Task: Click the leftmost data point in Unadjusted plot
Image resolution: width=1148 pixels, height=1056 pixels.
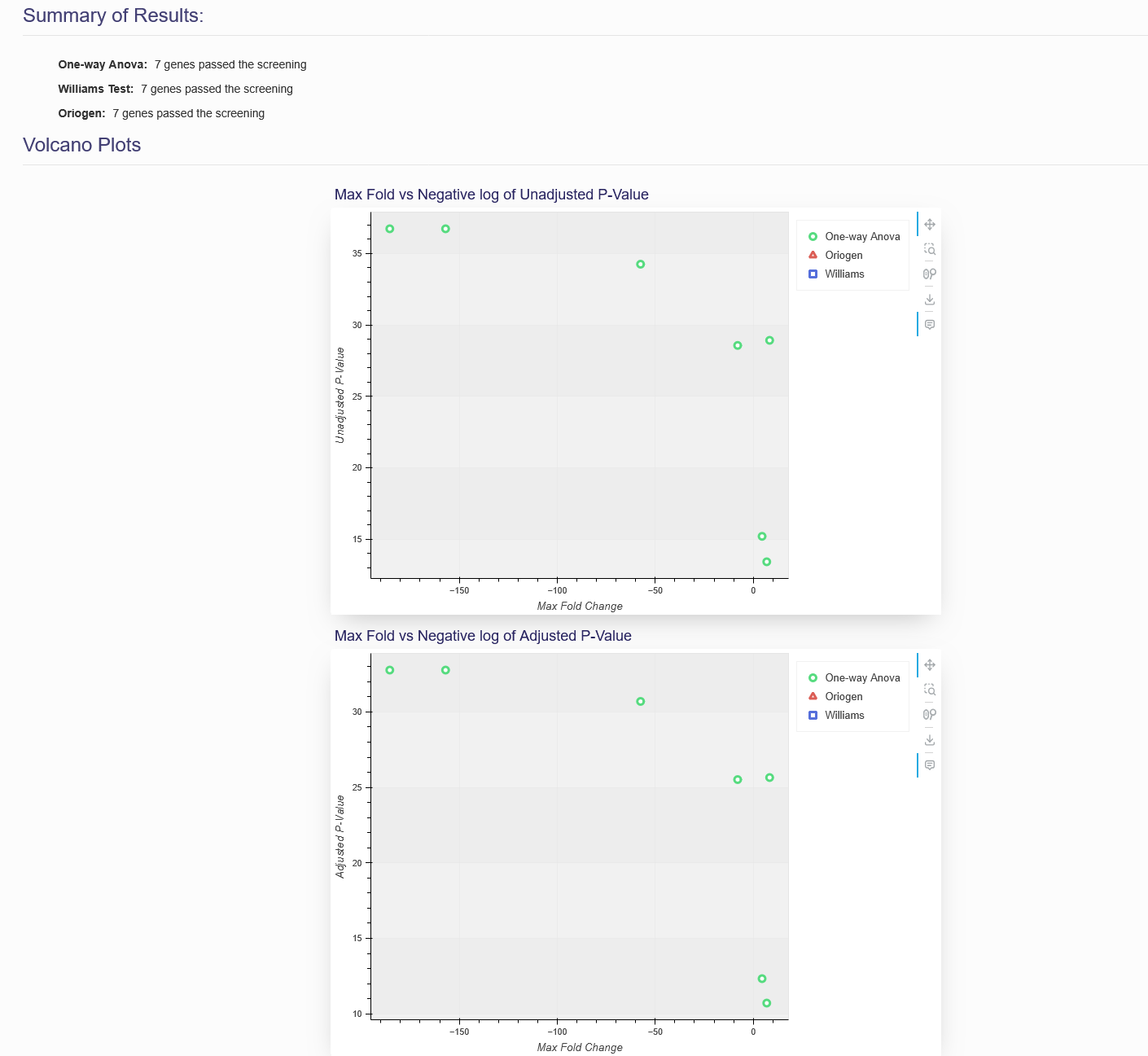Action: (390, 229)
